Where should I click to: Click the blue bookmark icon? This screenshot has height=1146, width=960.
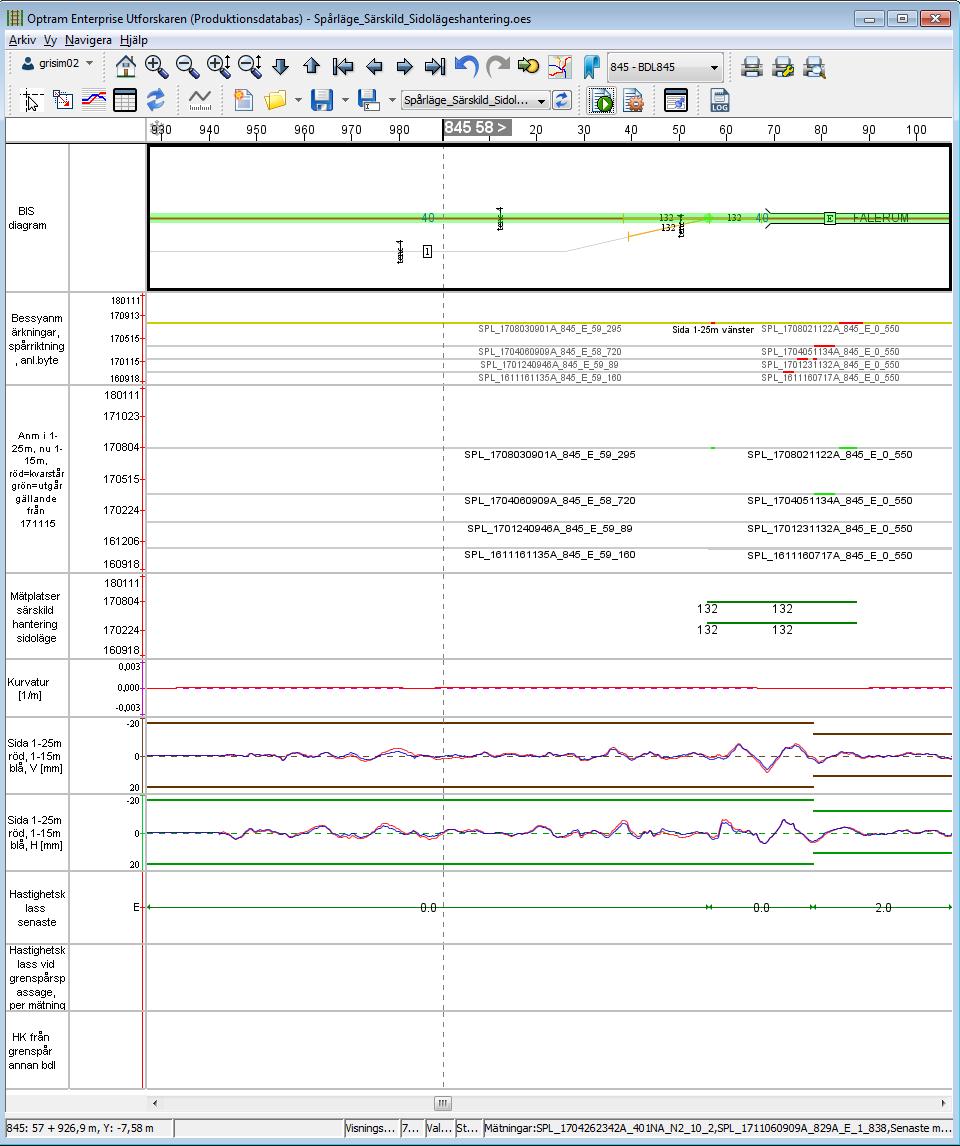pyautogui.click(x=591, y=67)
